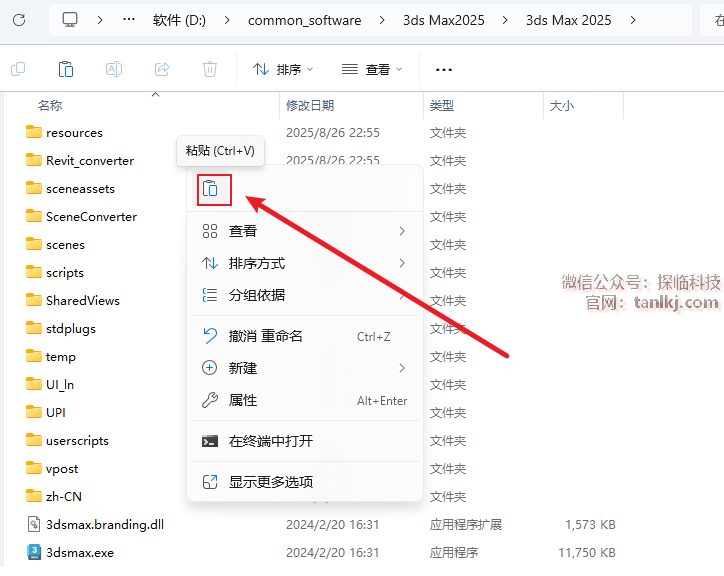Open the 新建 submenu in context menu
724x576 pixels.
(x=305, y=368)
